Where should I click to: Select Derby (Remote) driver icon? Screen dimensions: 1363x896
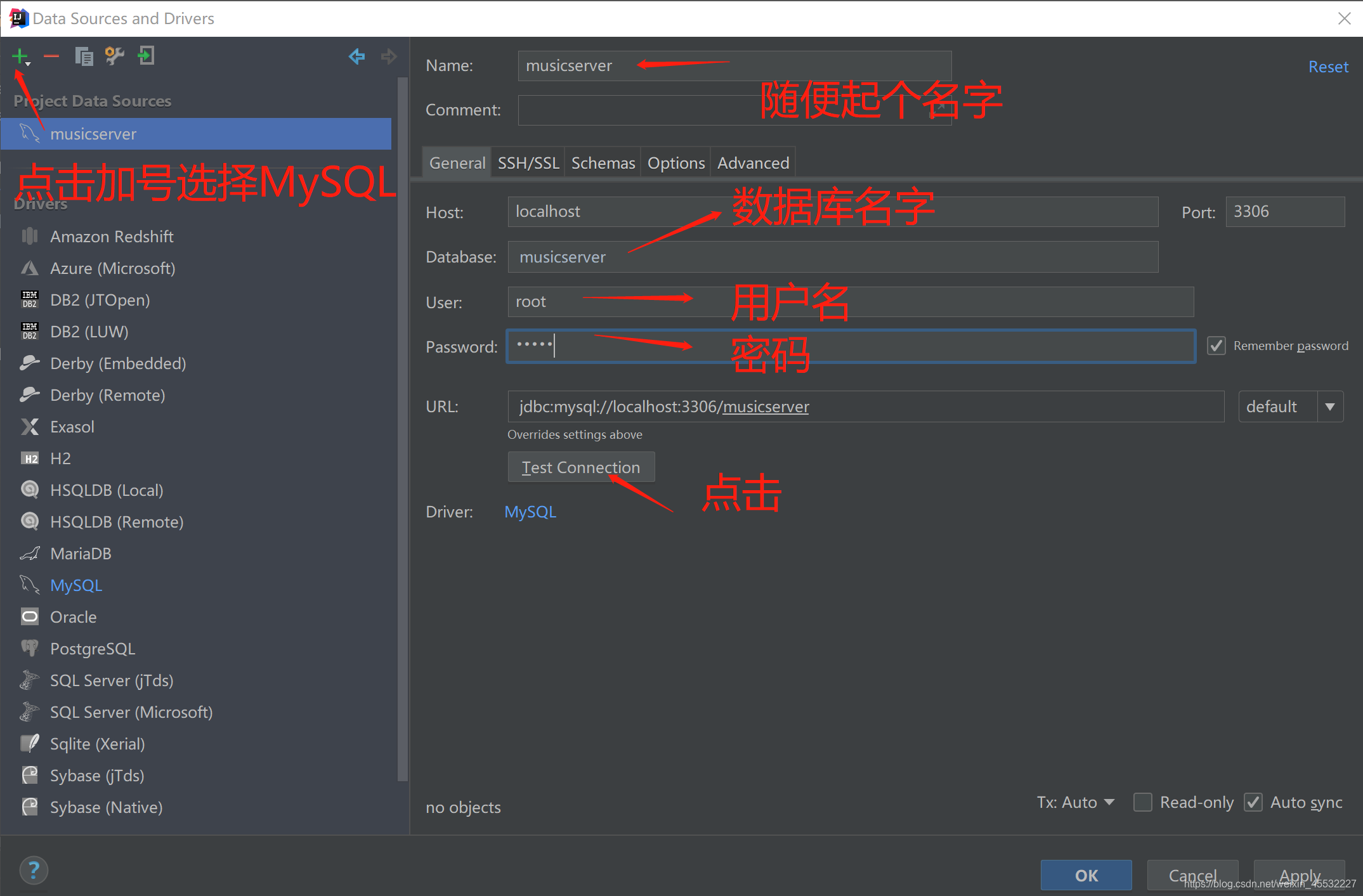pyautogui.click(x=30, y=395)
